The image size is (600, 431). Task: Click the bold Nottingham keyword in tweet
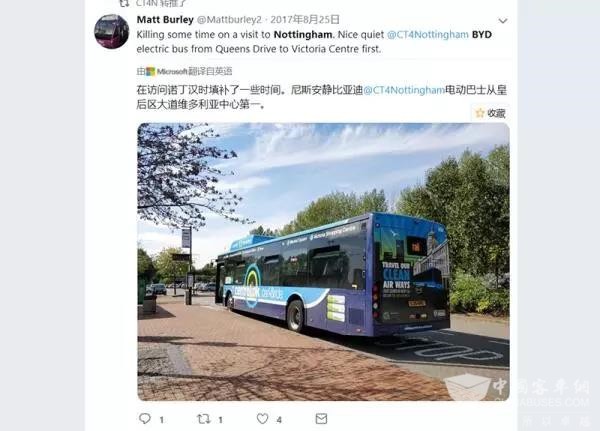pyautogui.click(x=303, y=34)
